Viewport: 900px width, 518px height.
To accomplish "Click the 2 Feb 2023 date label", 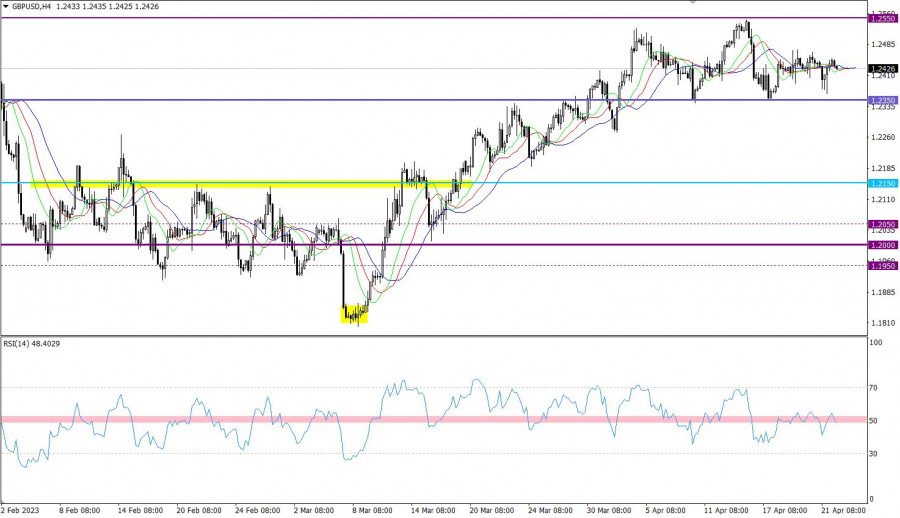I will tap(22, 510).
